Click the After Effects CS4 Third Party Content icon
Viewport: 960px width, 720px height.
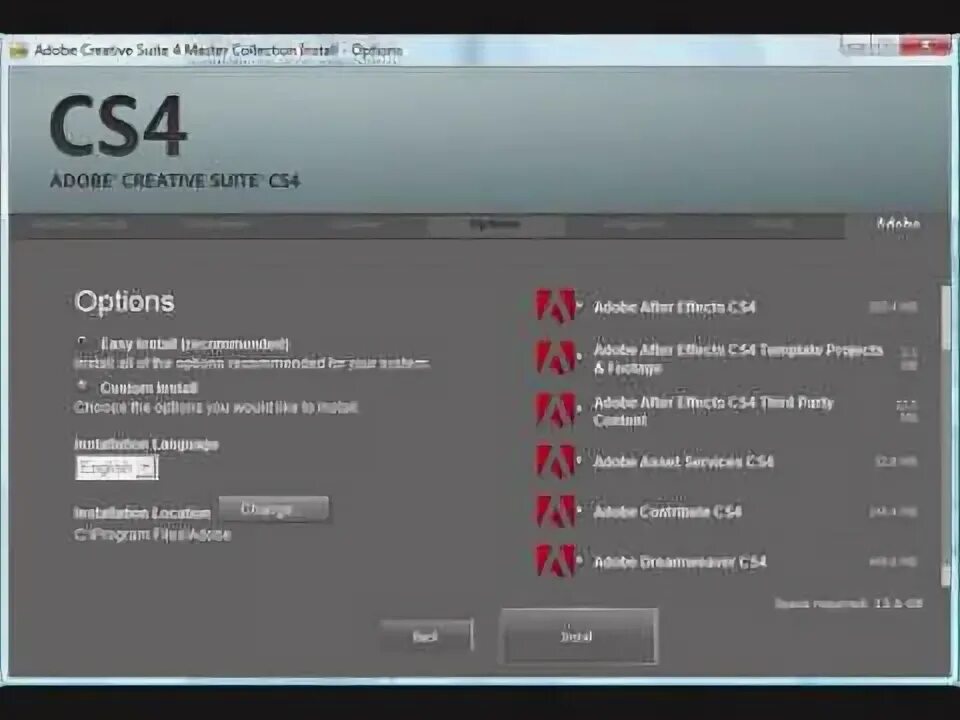click(x=555, y=410)
